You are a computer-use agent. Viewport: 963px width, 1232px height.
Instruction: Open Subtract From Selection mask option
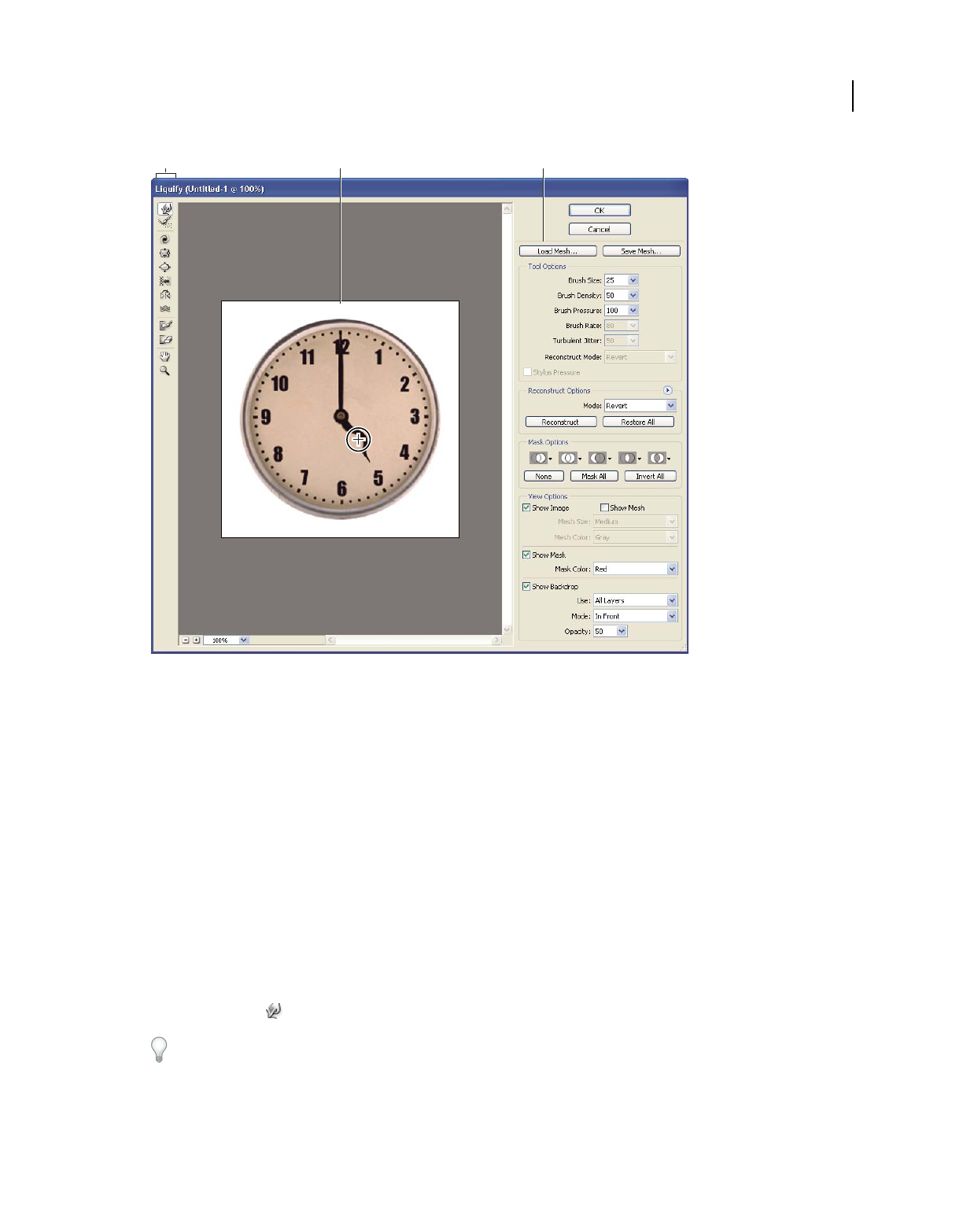pyautogui.click(x=600, y=458)
